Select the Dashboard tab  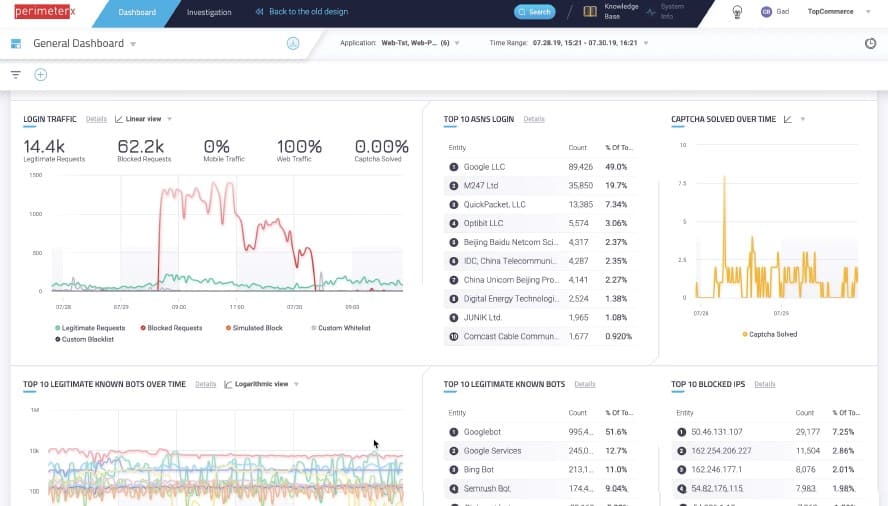[x=136, y=12]
